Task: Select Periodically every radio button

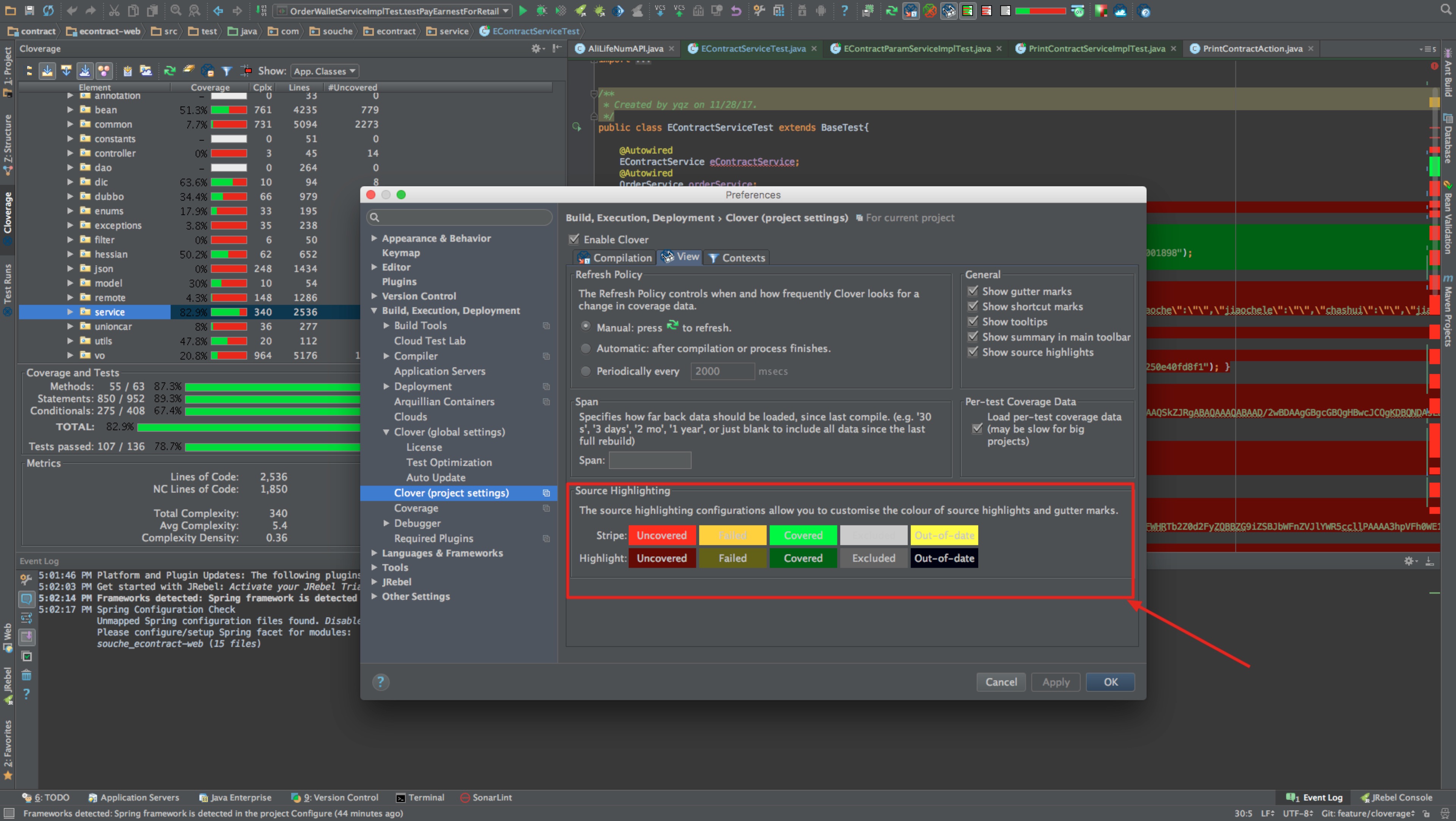Action: point(585,371)
